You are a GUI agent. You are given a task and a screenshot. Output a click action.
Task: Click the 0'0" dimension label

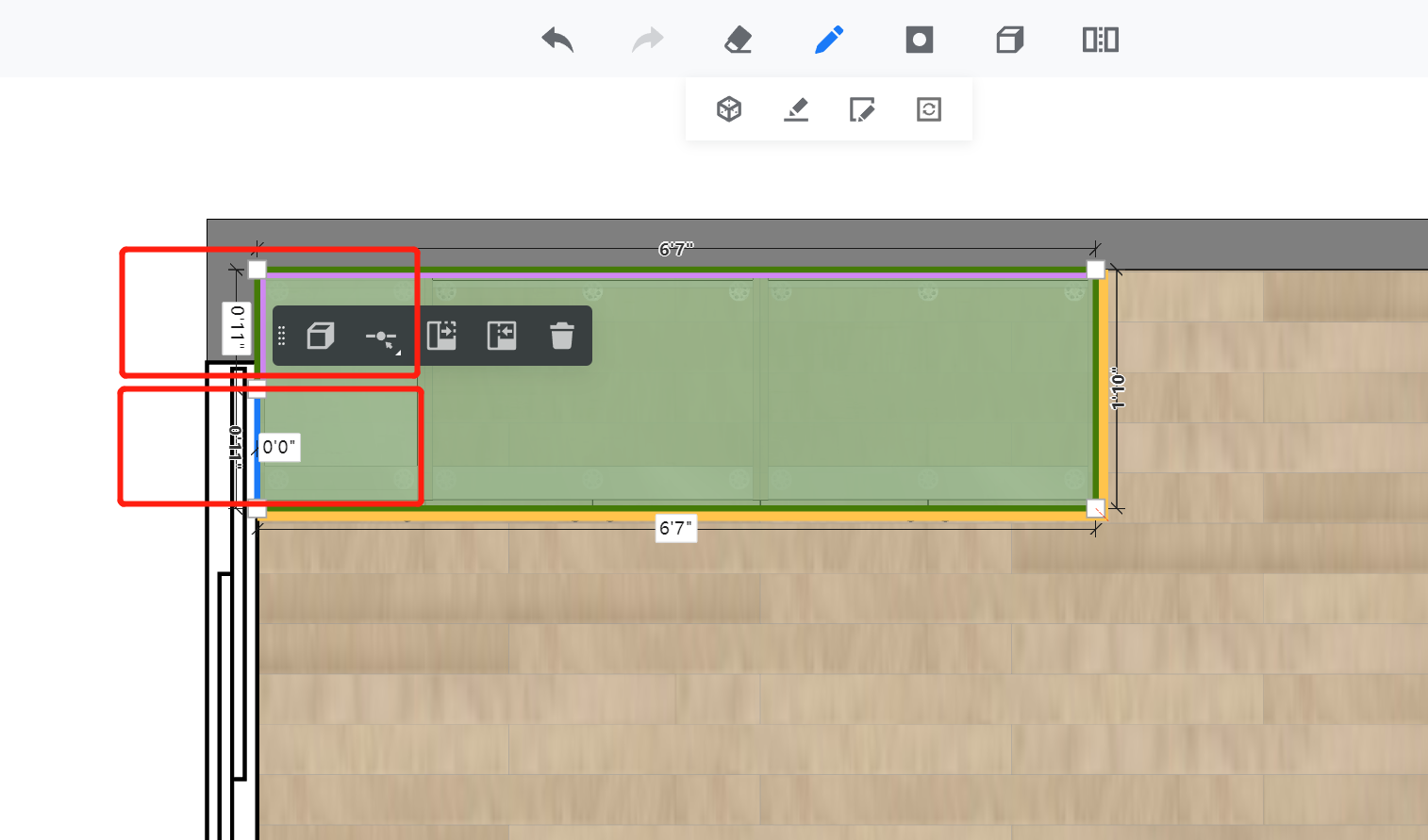click(279, 447)
